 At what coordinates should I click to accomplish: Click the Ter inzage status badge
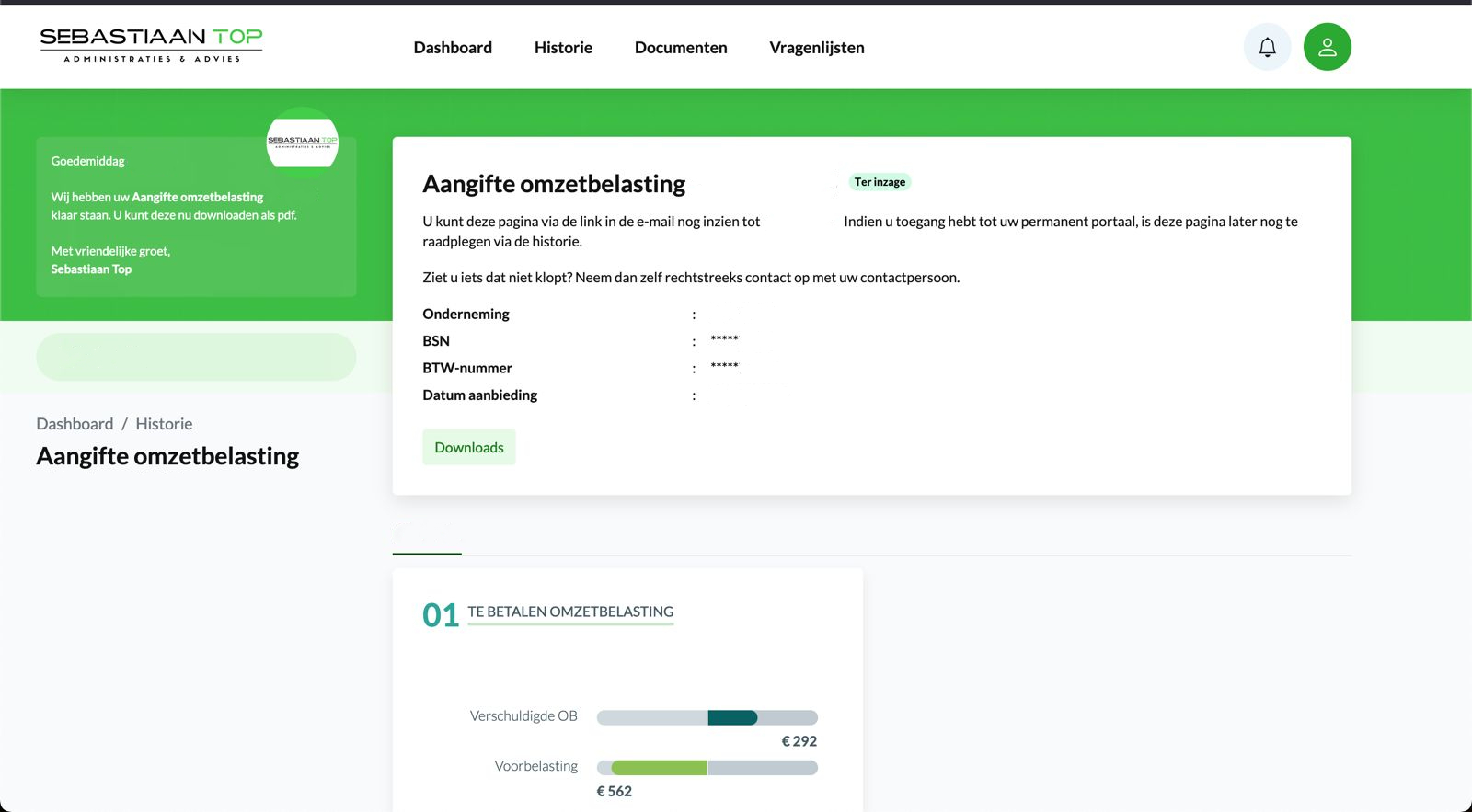(880, 182)
